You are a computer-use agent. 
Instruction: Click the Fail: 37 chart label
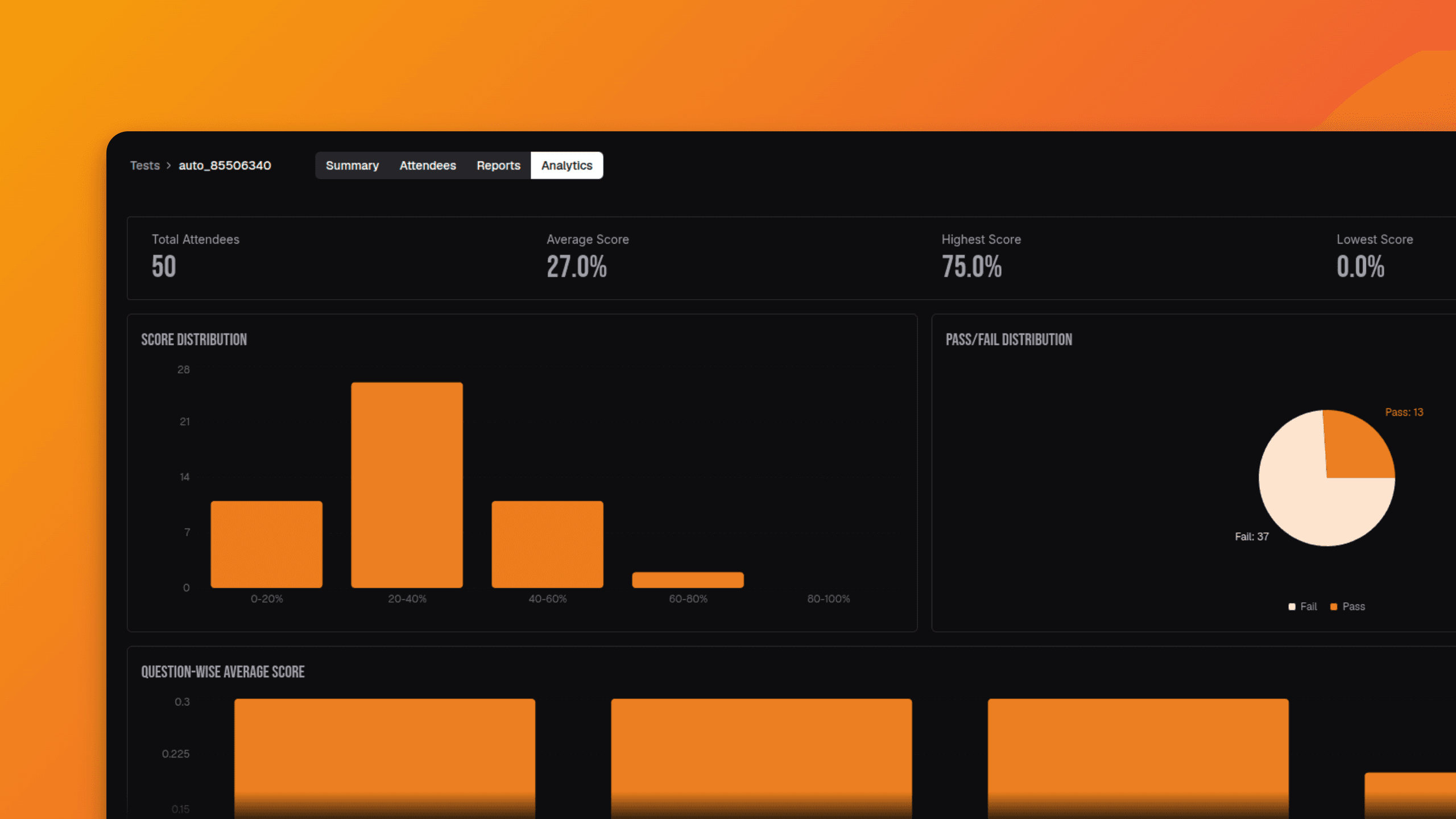[x=1252, y=537]
